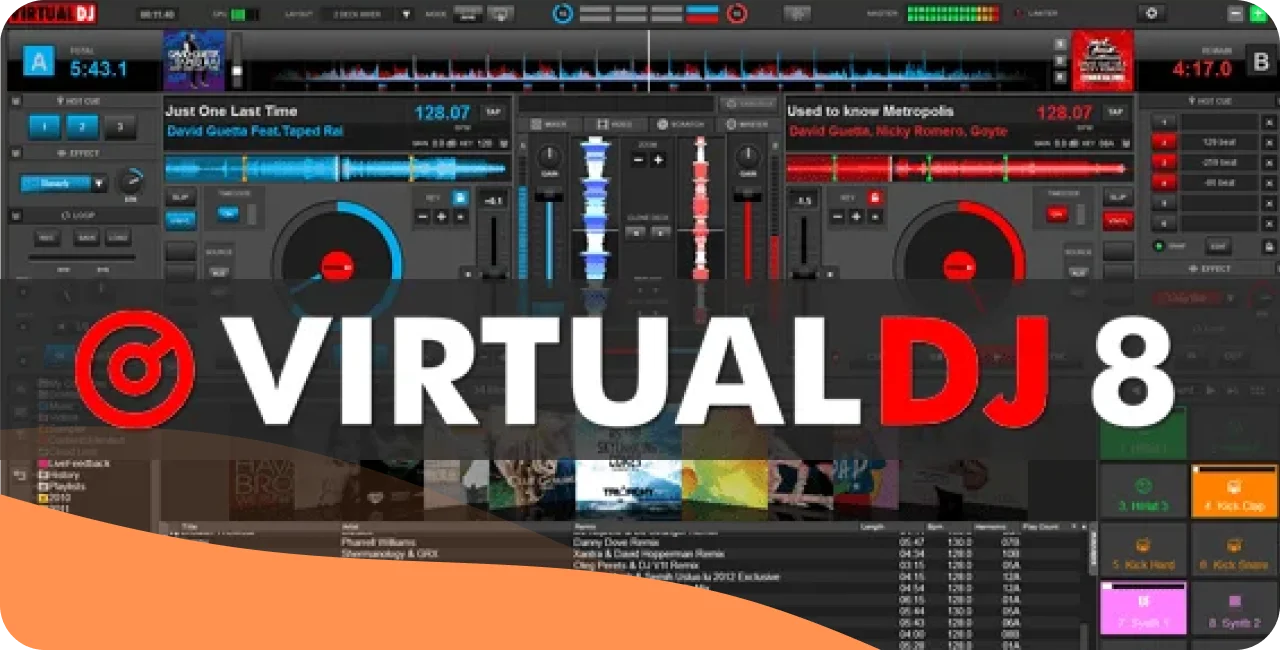This screenshot has width=1280, height=650.
Task: Click mixer zoom minus button
Action: (x=640, y=160)
